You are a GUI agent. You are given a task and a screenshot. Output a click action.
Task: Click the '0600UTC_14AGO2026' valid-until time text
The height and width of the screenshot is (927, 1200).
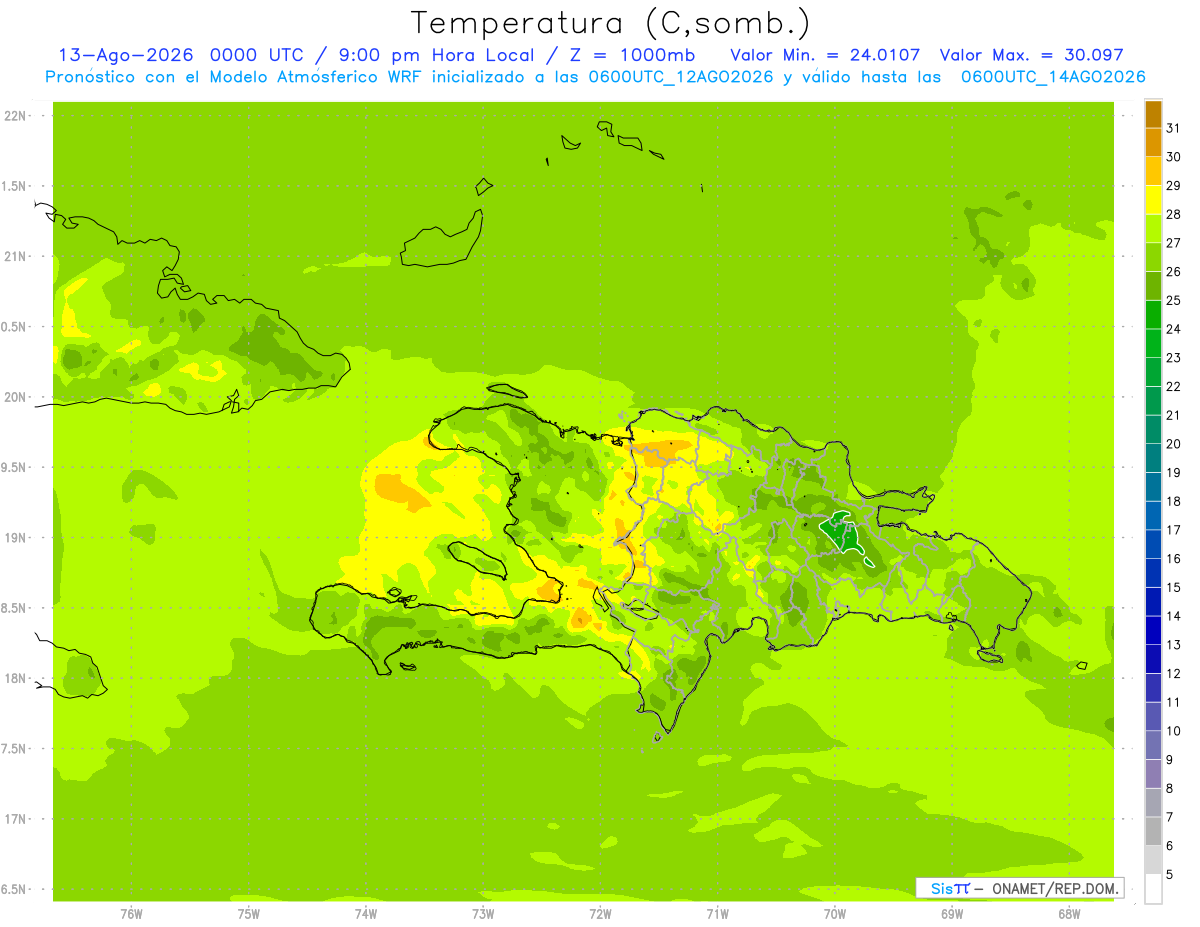(1053, 77)
